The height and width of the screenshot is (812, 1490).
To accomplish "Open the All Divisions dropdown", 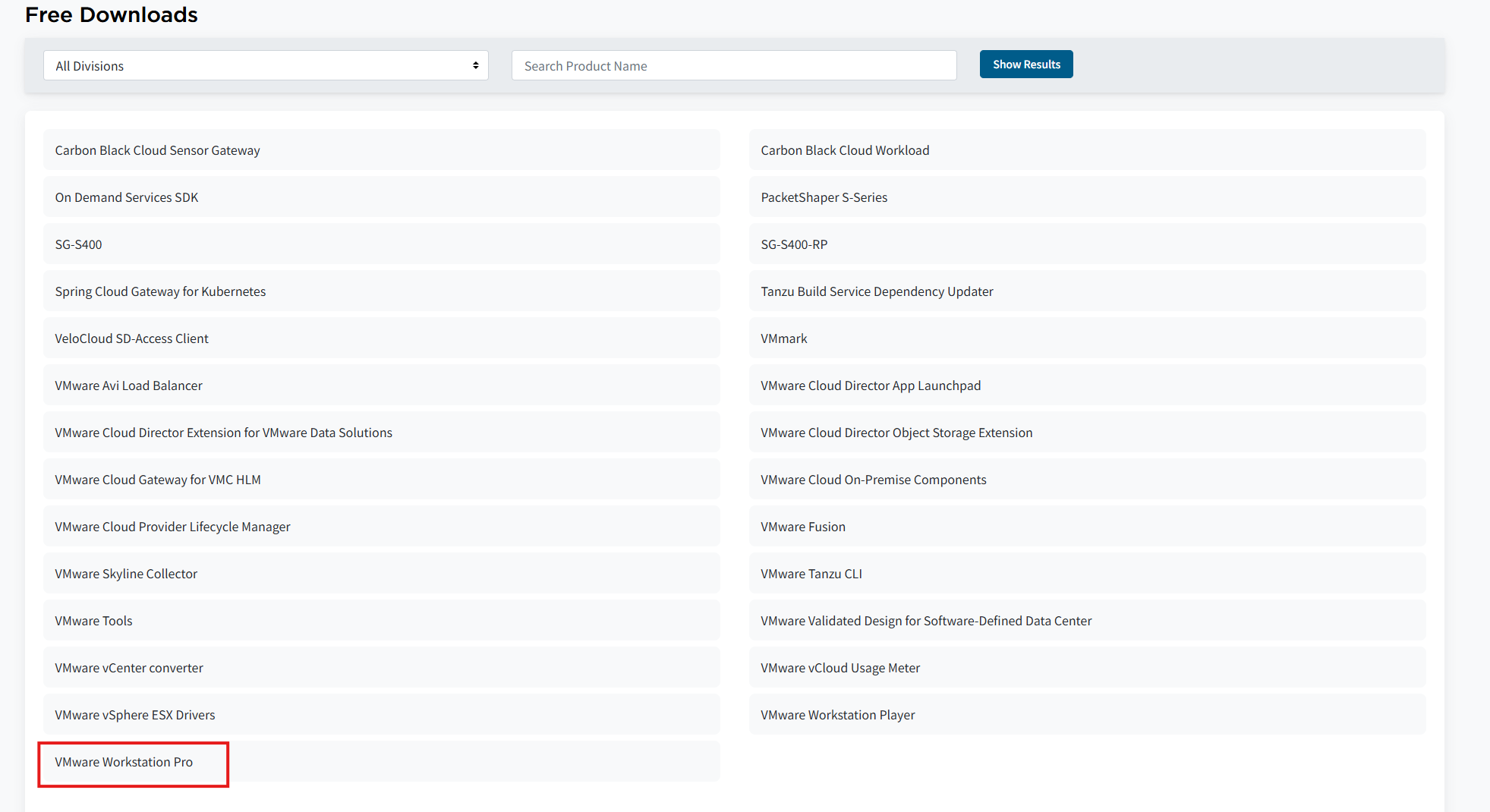I will point(266,65).
